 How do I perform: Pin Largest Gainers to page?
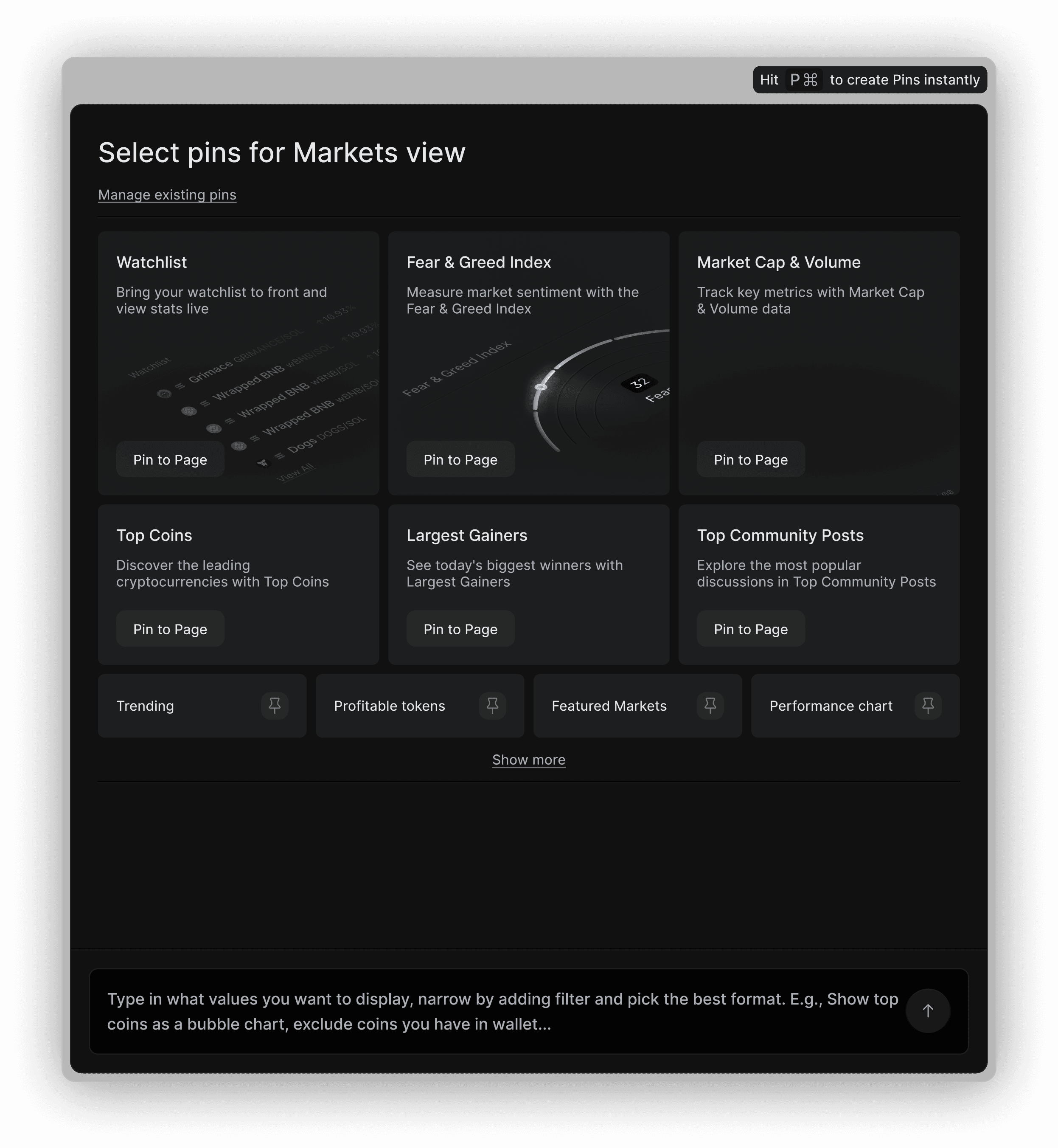(x=460, y=629)
